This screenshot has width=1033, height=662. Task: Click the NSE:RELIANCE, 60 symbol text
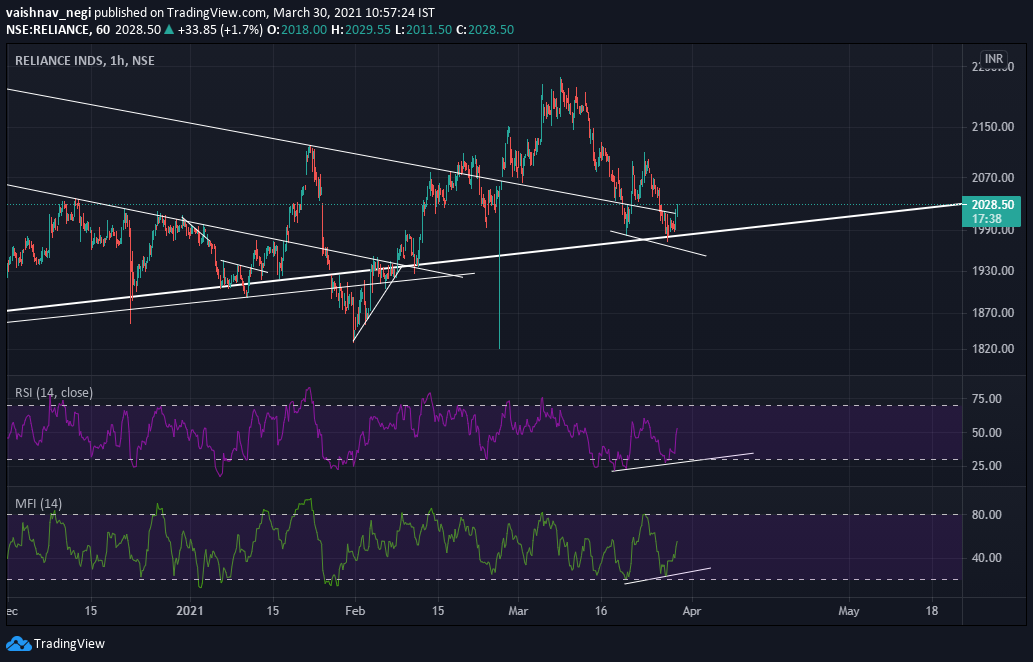(58, 30)
